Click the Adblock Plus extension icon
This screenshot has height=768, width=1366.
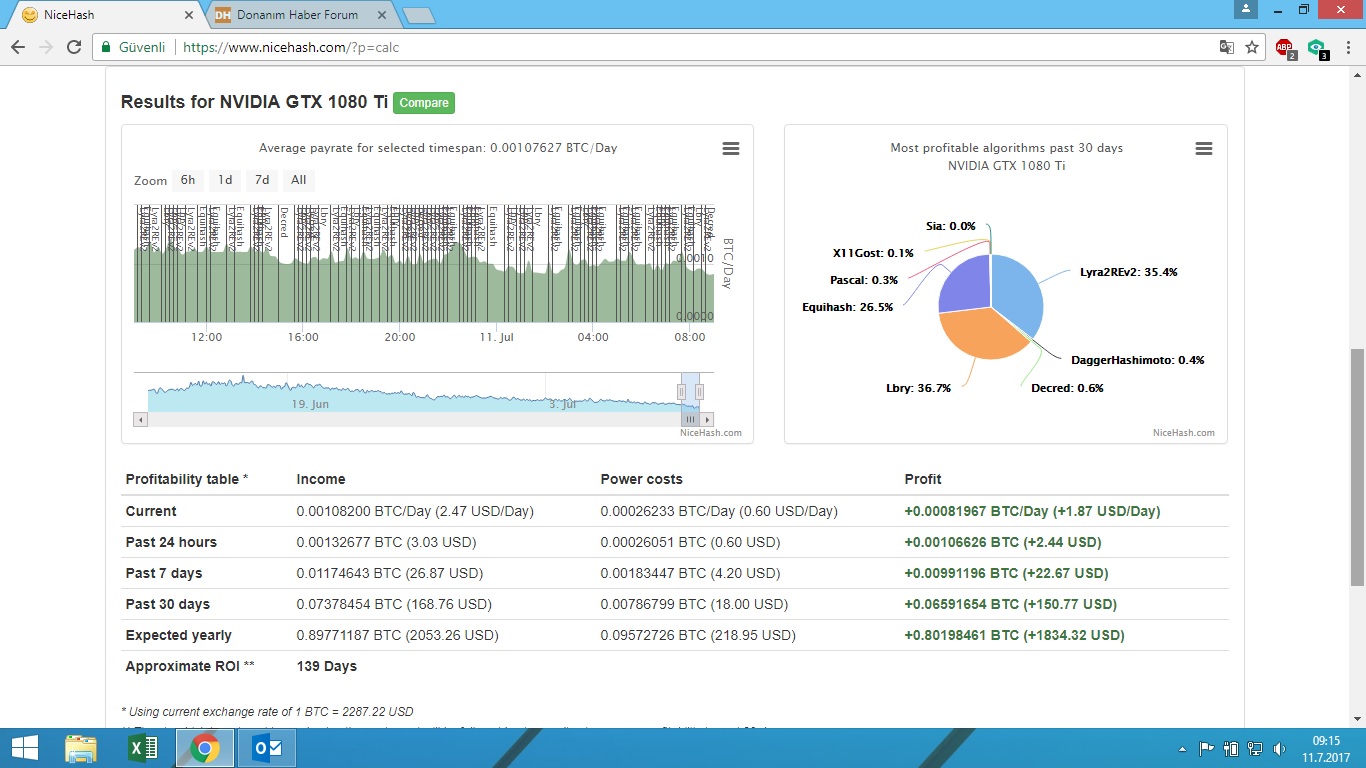click(x=1285, y=47)
